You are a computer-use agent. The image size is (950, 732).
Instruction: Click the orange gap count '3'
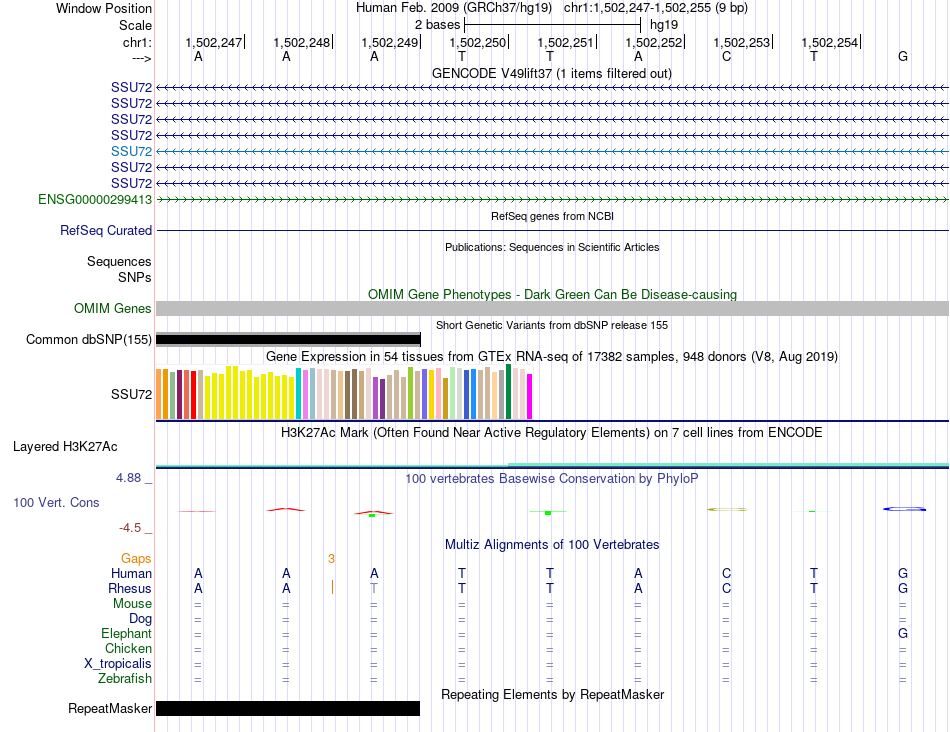pyautogui.click(x=331, y=559)
